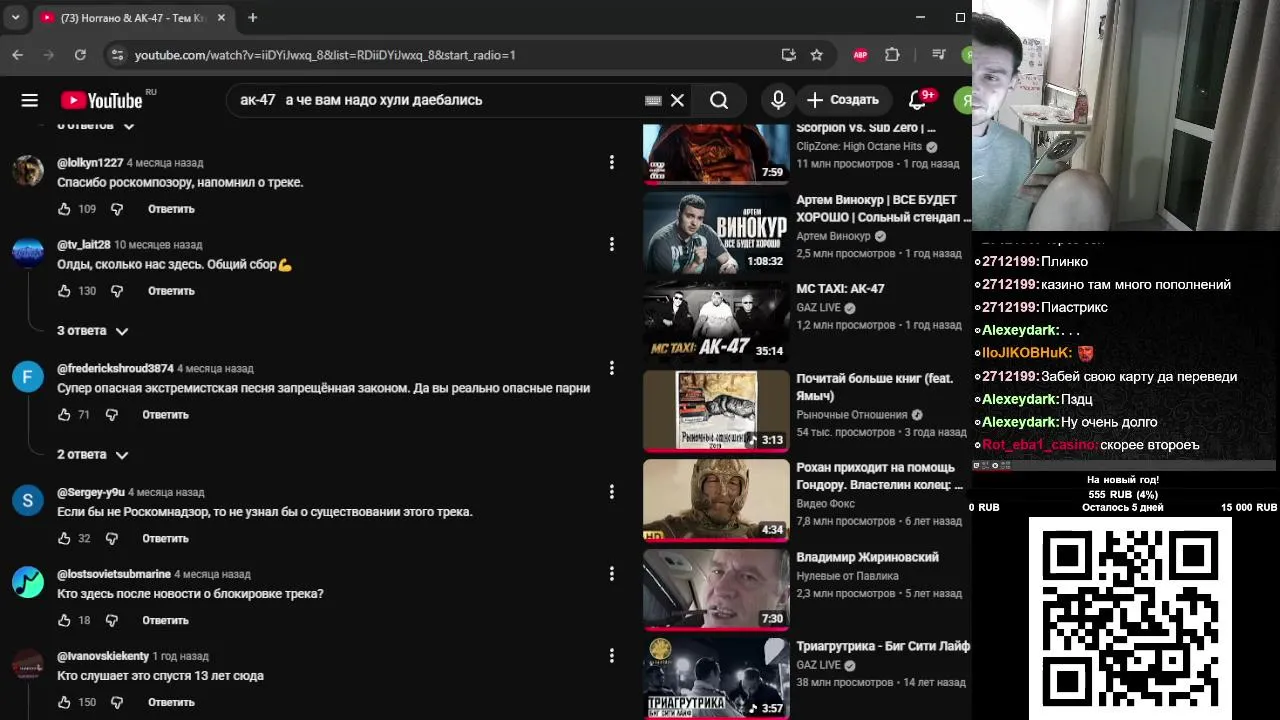
Task: Open Триагрутрика - Биг Сити Лайф title
Action: [x=883, y=646]
